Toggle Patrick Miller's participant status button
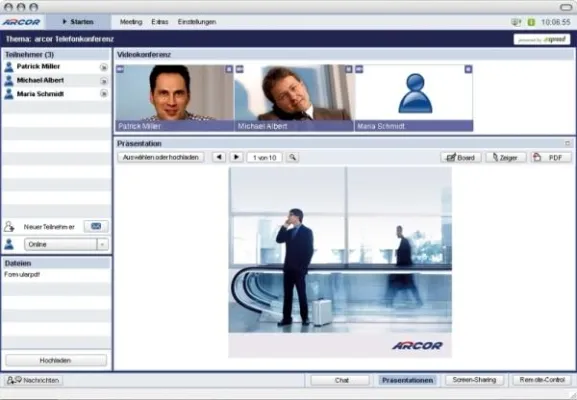This screenshot has height=400, width=577. [x=104, y=67]
